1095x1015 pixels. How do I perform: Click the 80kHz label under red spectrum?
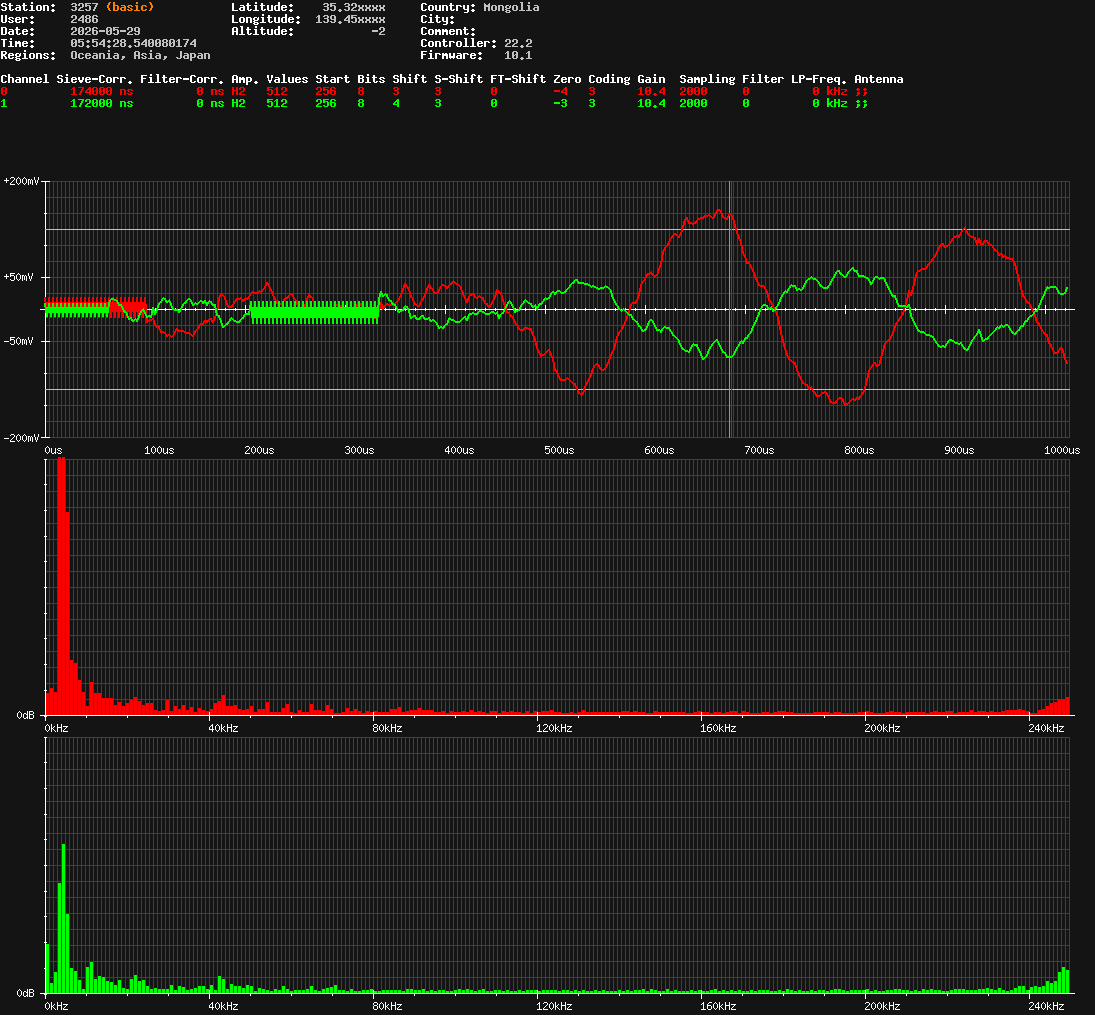tap(387, 728)
